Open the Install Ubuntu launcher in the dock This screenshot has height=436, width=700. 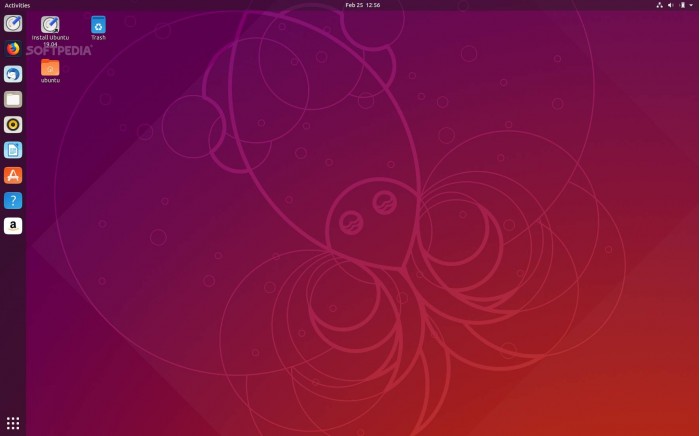pos(13,23)
